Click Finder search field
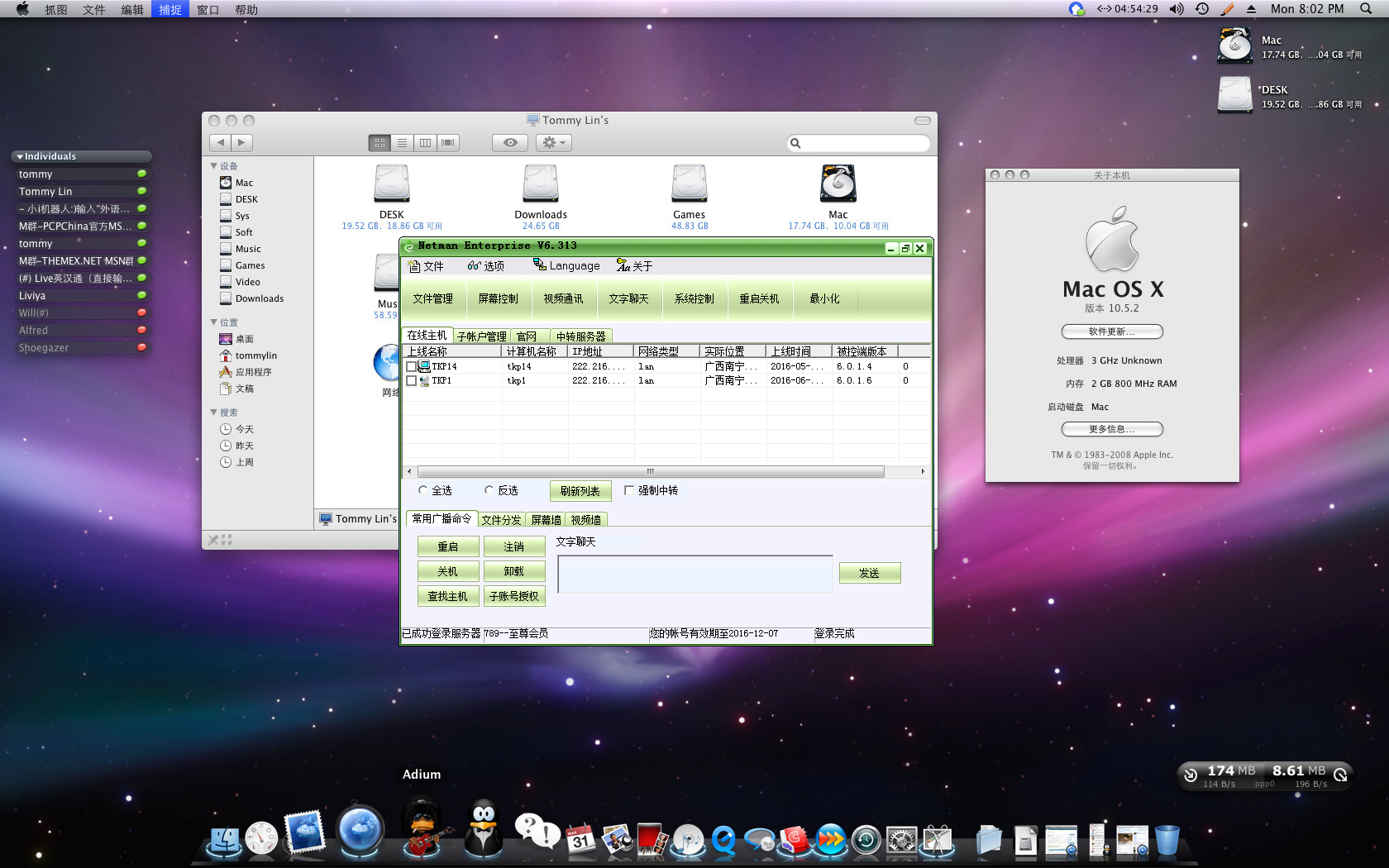Viewport: 1389px width, 868px height. click(859, 143)
